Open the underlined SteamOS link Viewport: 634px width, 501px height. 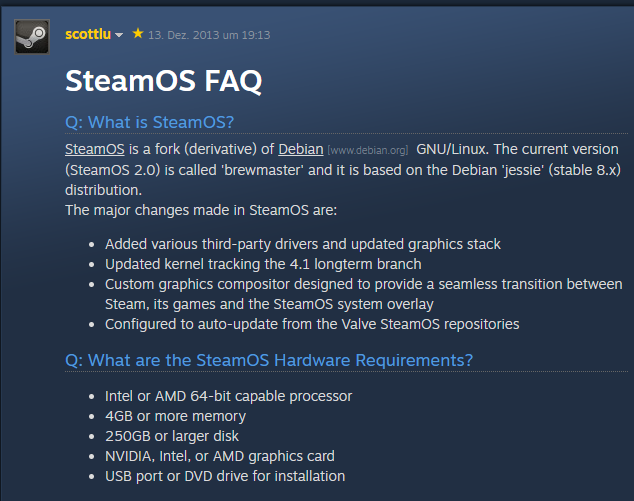tap(89, 149)
